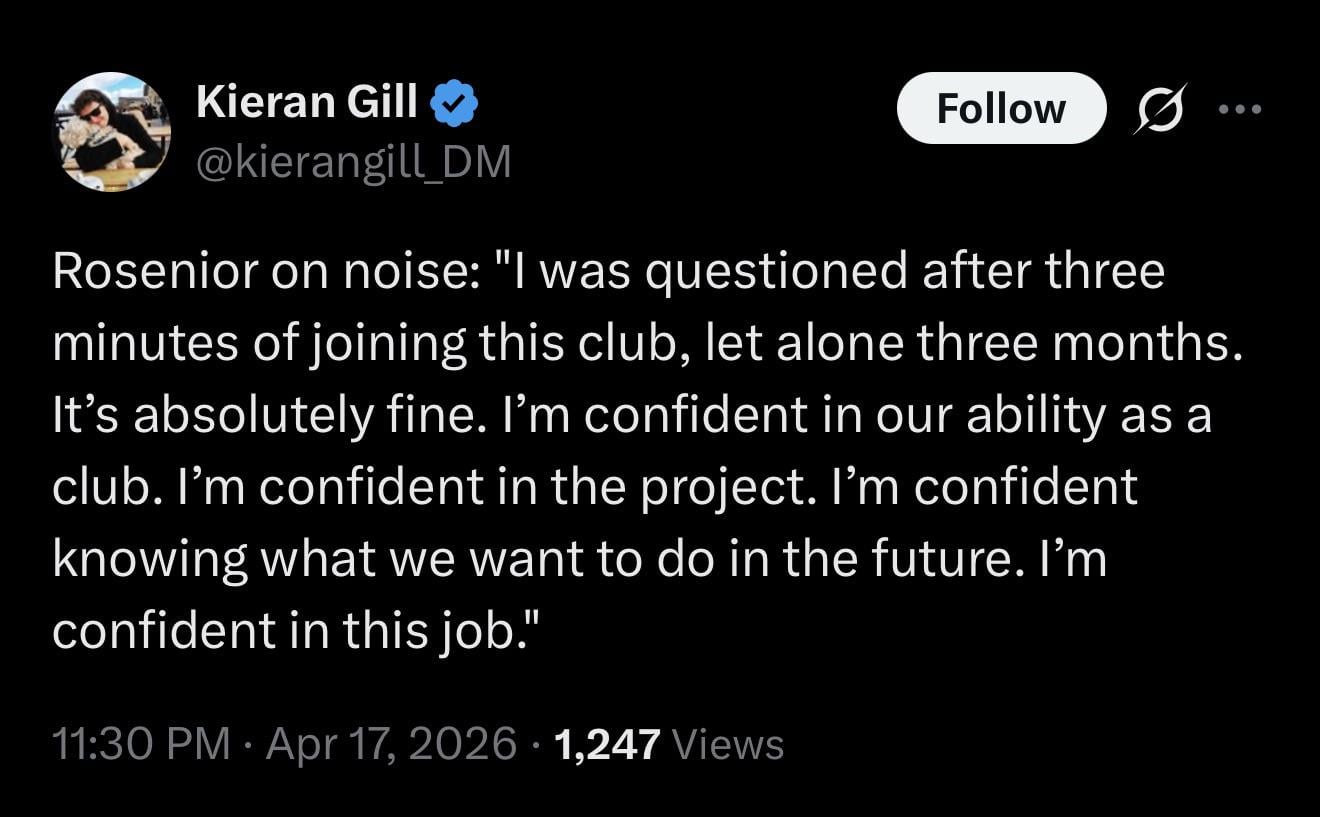
Task: Click the "Views" label text
Action: (x=729, y=745)
